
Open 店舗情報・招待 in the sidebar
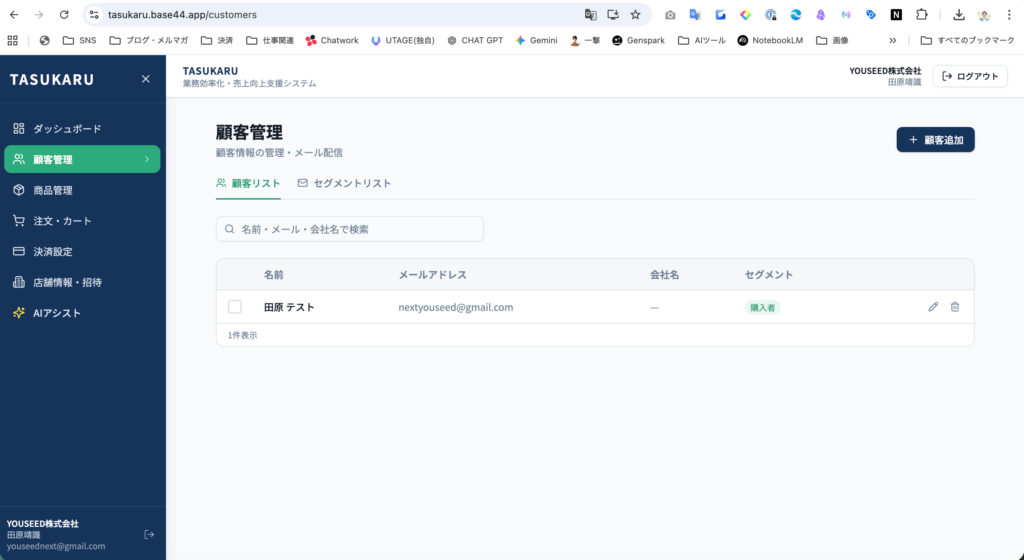(x=67, y=283)
